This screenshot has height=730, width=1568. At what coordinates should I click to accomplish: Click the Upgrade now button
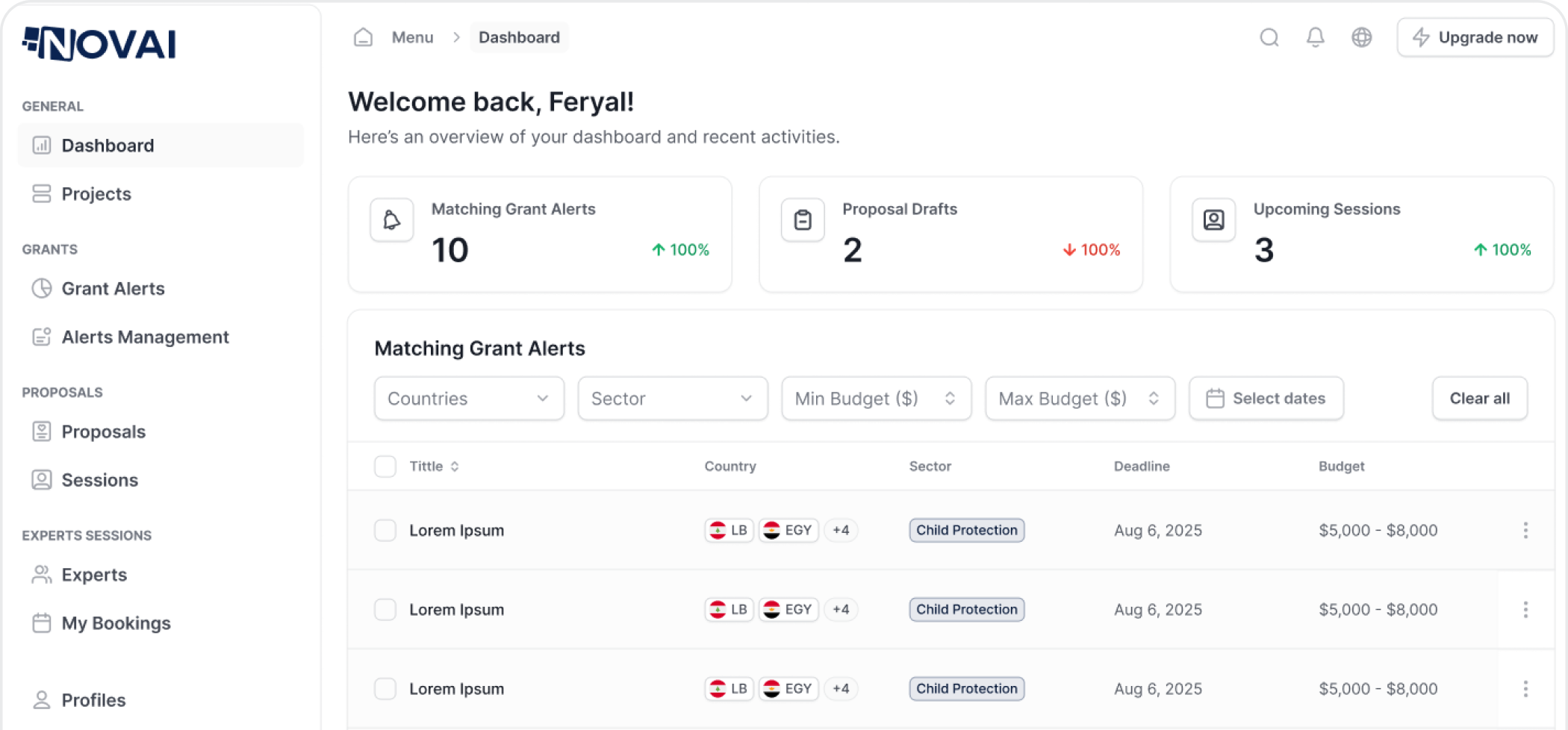coord(1475,37)
